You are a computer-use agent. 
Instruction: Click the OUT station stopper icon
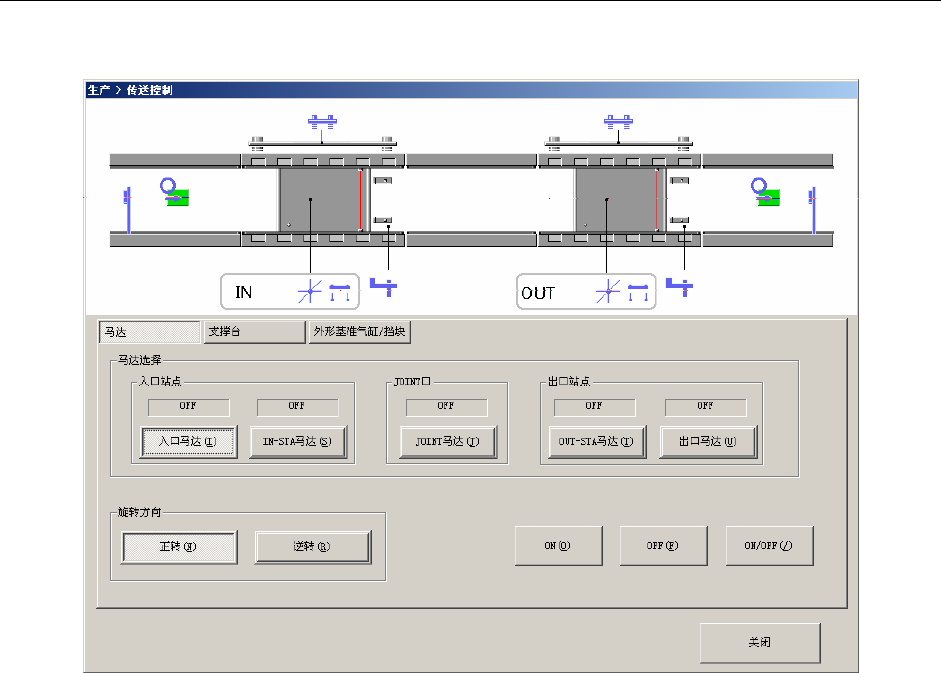point(679,286)
